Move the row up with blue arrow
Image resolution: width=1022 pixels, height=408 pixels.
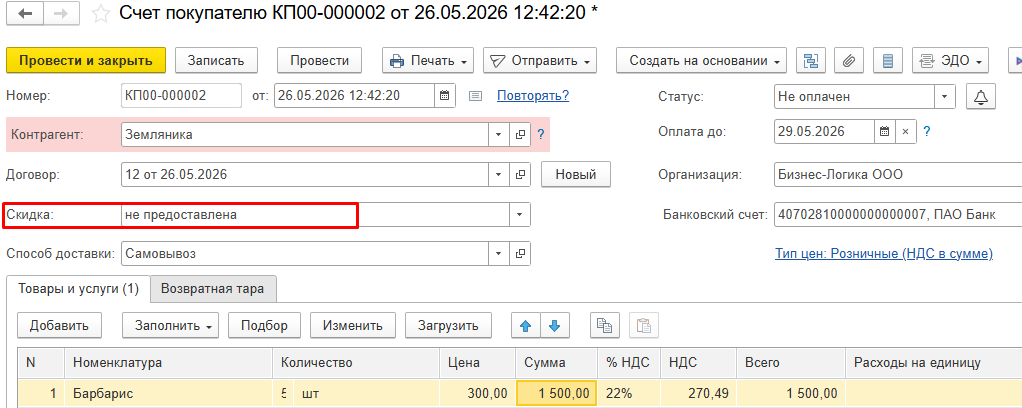coord(525,326)
